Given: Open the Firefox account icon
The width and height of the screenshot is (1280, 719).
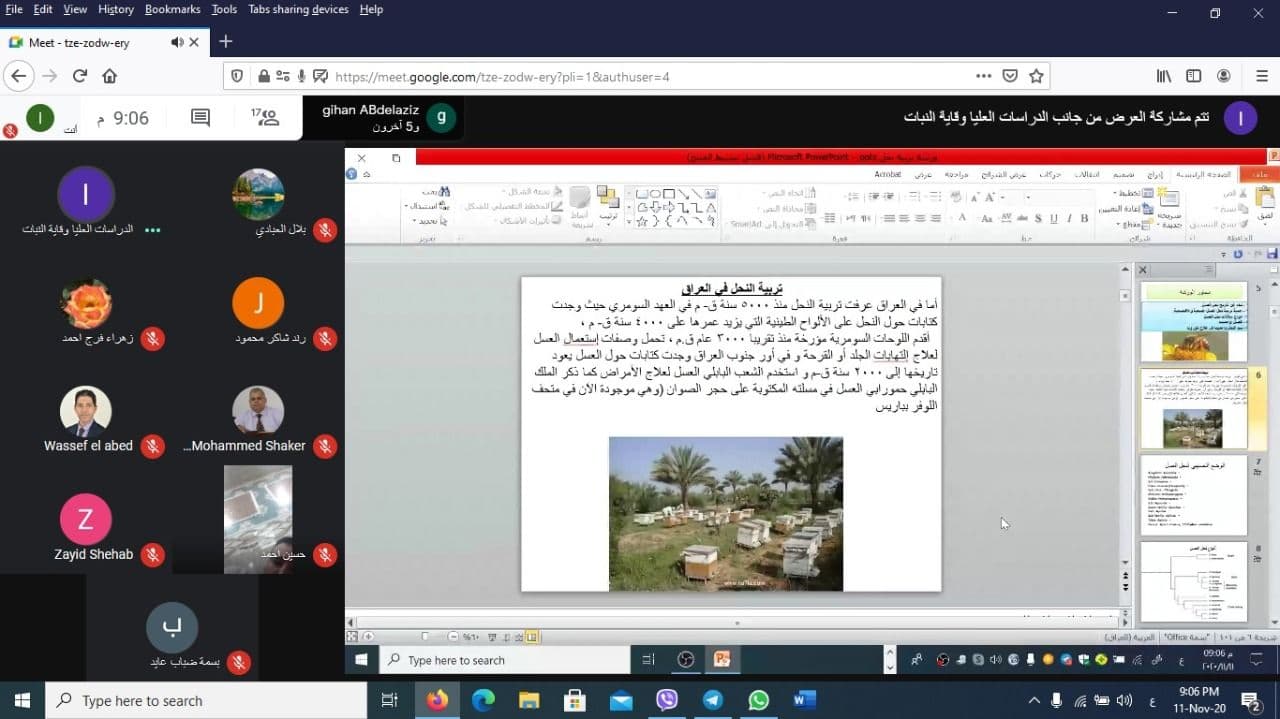Looking at the screenshot, I should pyautogui.click(x=1224, y=76).
